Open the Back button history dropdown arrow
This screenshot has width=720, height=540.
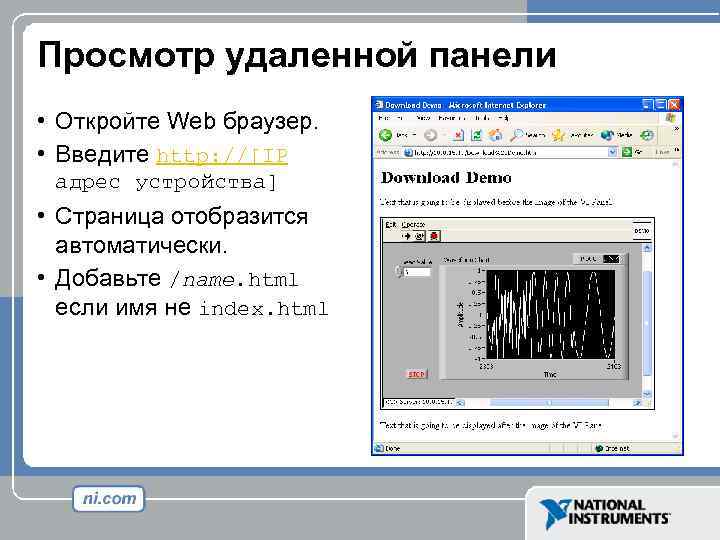[414, 135]
